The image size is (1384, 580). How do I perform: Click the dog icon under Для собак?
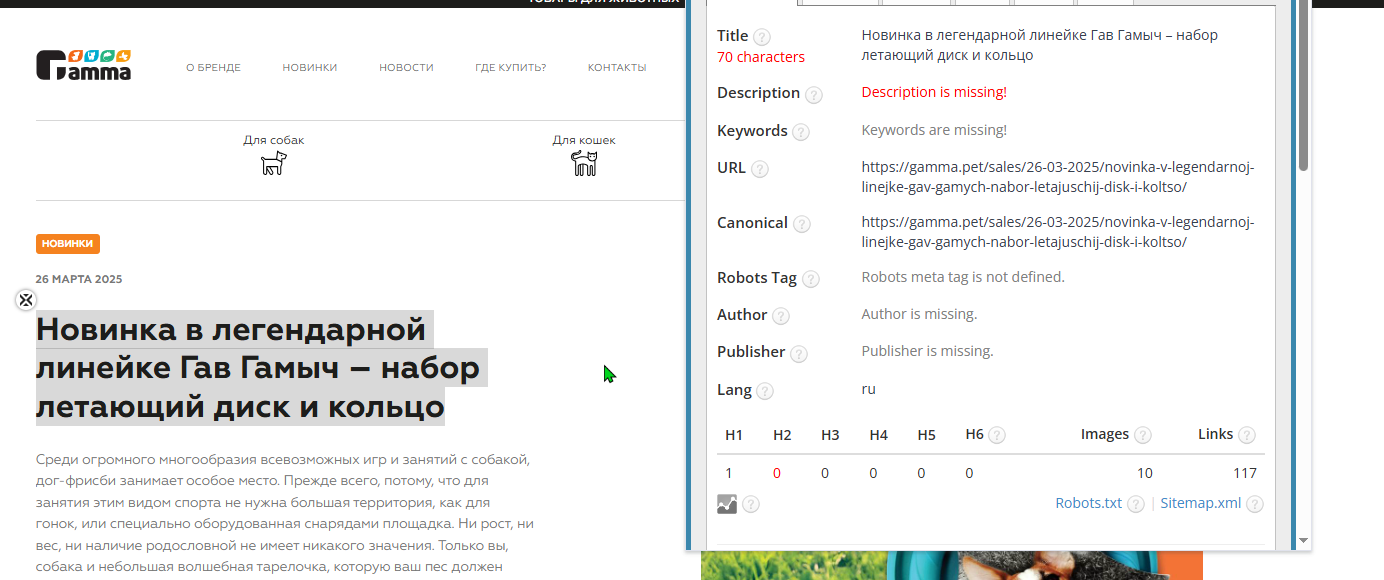274,163
